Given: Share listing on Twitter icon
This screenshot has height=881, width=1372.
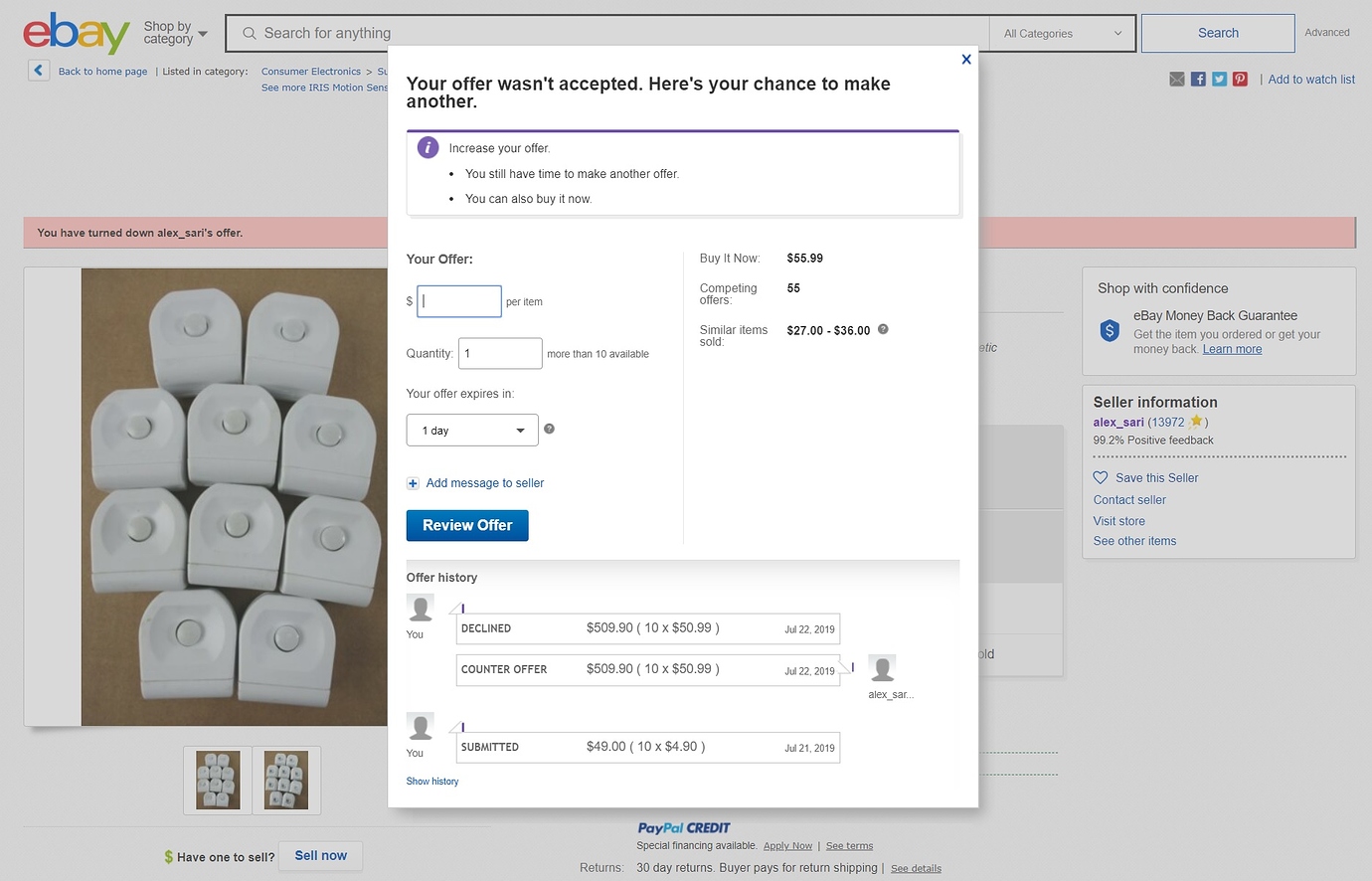Looking at the screenshot, I should [x=1219, y=80].
